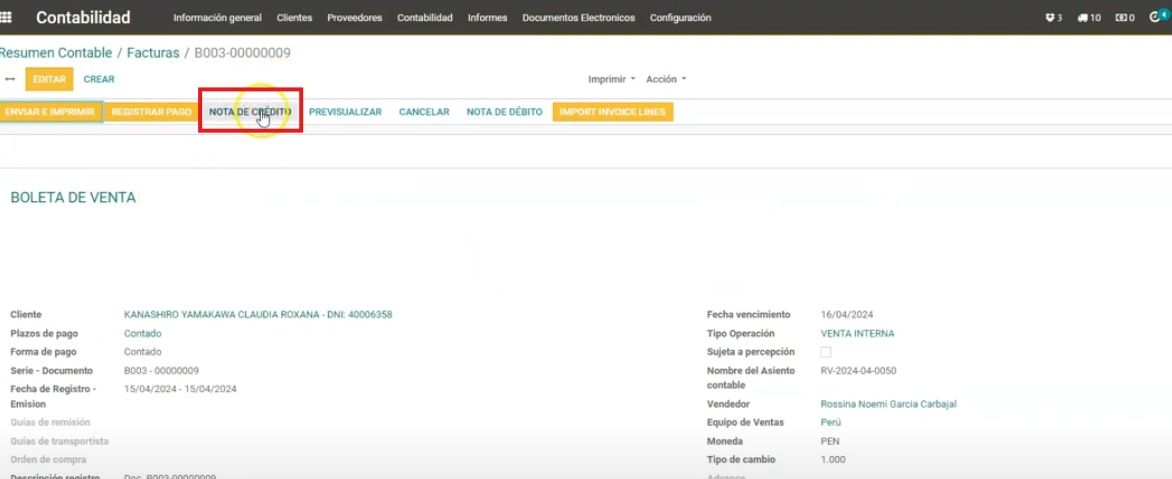Open vendor Rossina Noemi Garcia Carbajal link

click(889, 404)
